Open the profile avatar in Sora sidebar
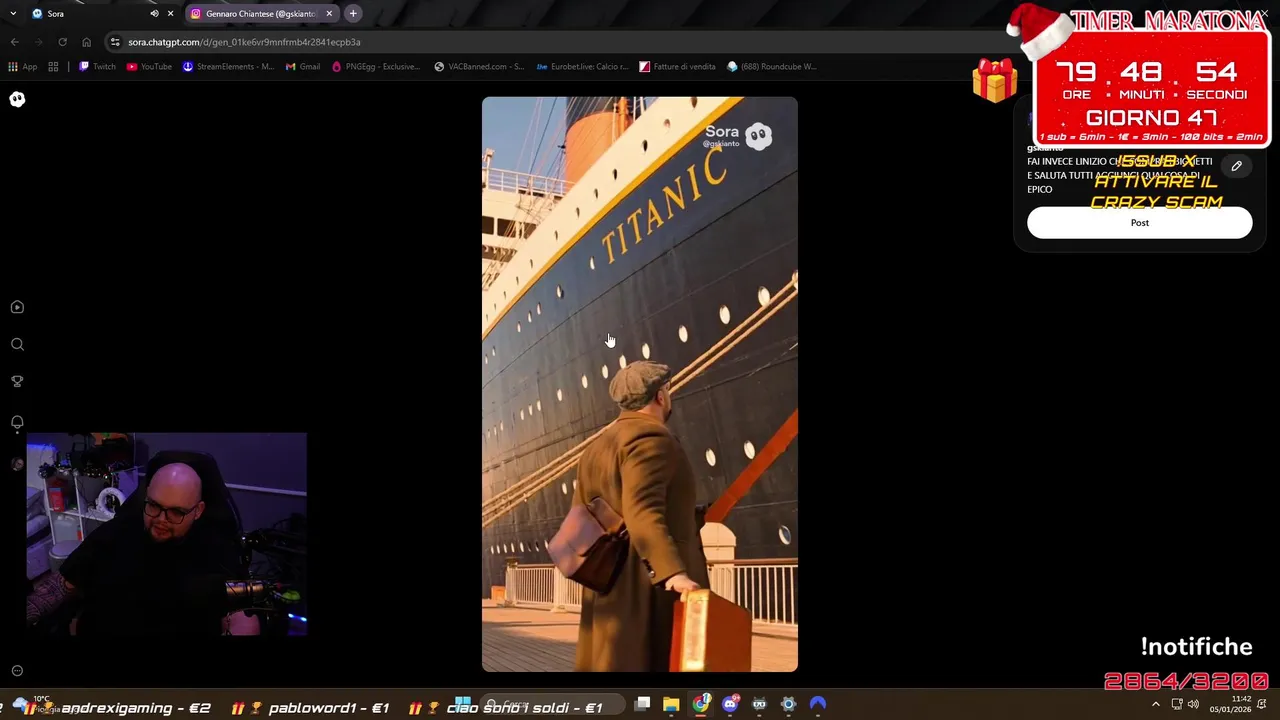The width and height of the screenshot is (1280, 720). [17, 463]
